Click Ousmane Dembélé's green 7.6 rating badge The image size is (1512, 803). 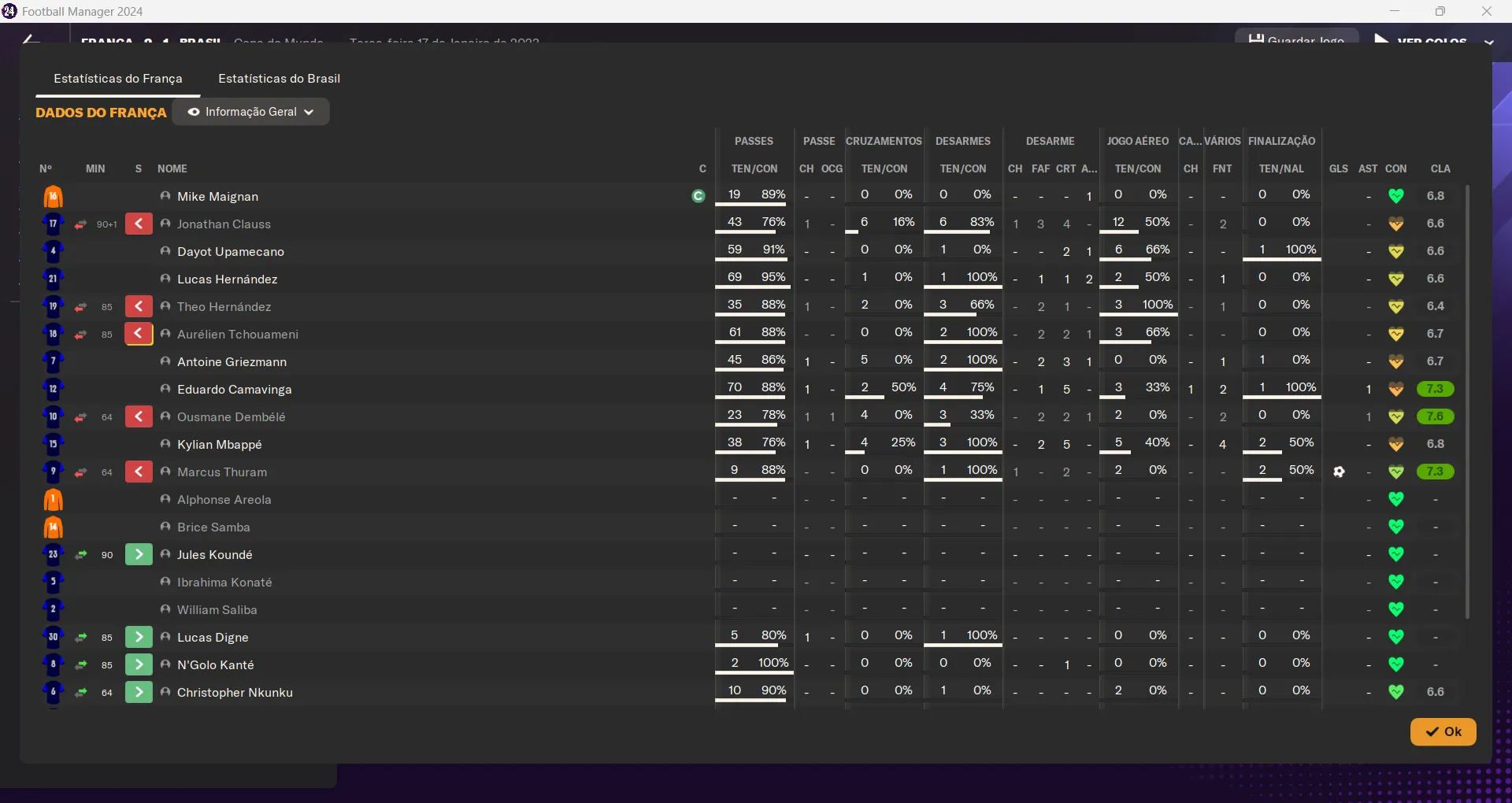click(x=1435, y=416)
